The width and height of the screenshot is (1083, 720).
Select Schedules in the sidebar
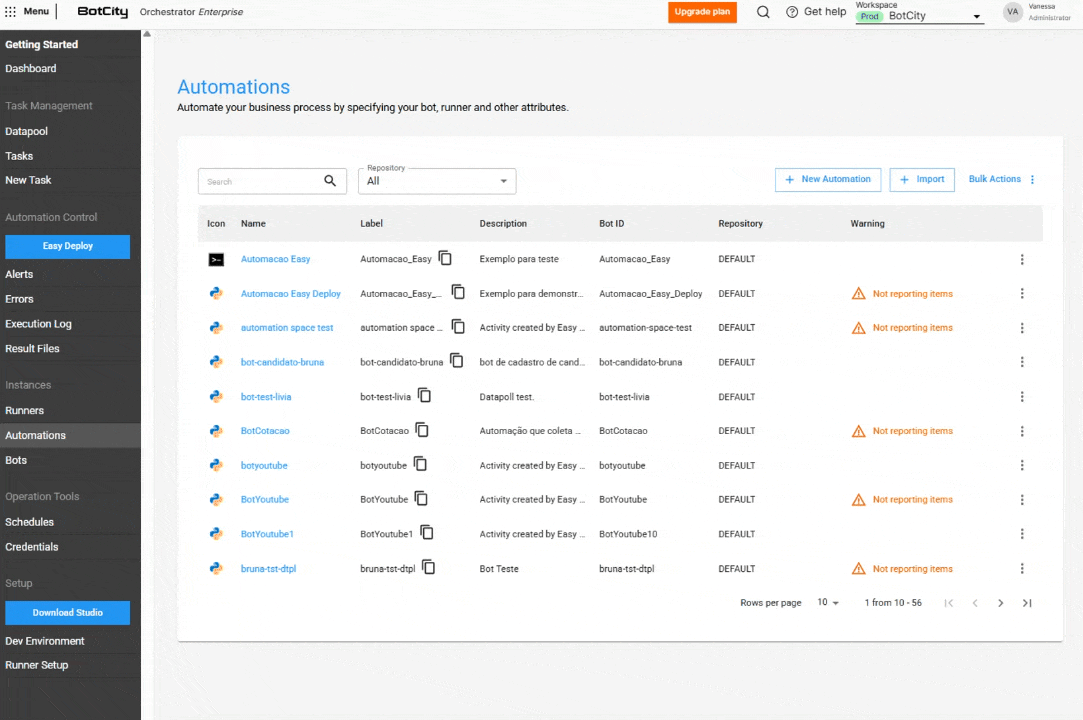[31, 521]
